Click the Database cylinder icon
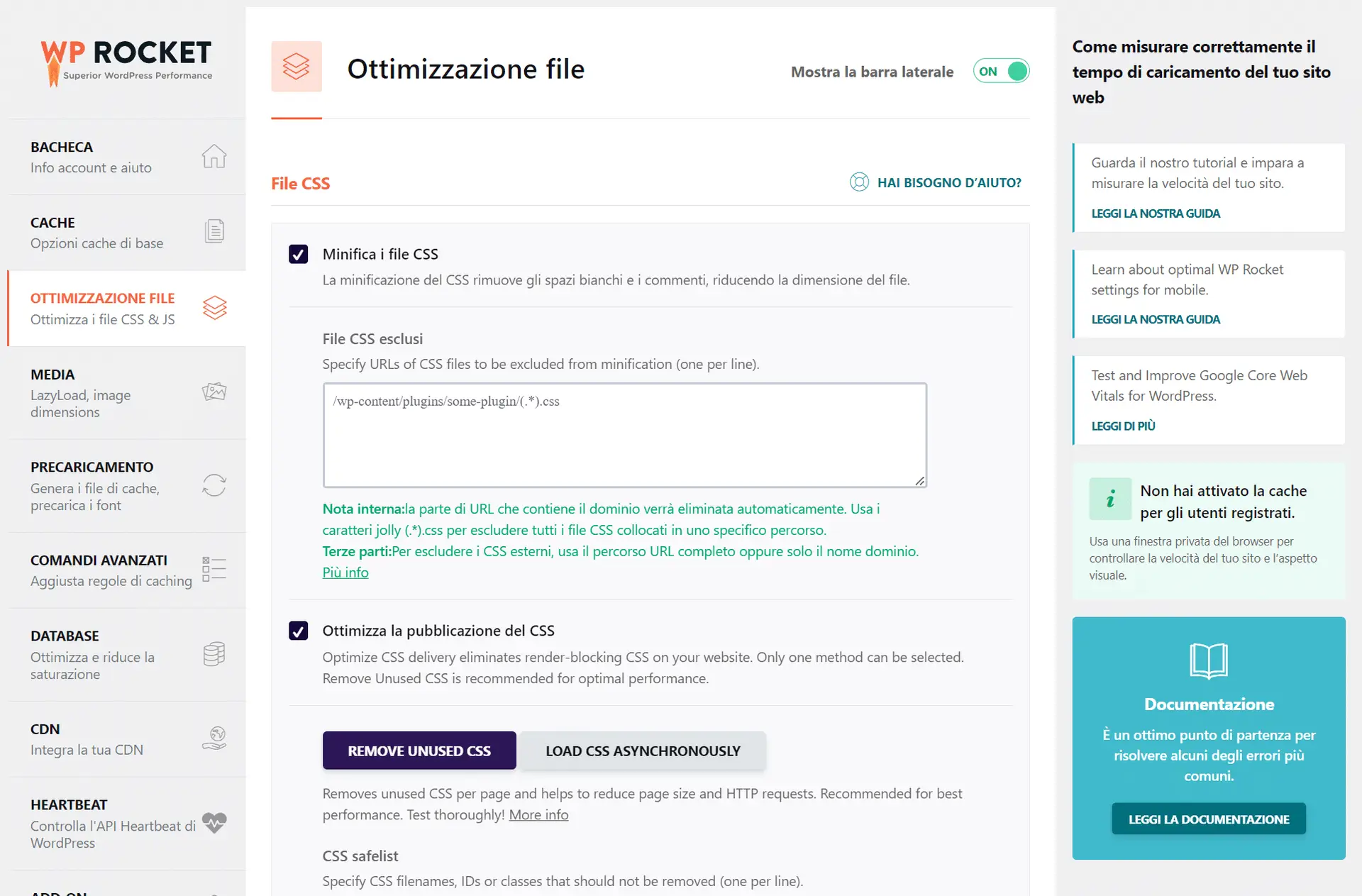This screenshot has height=896, width=1362. [x=214, y=654]
